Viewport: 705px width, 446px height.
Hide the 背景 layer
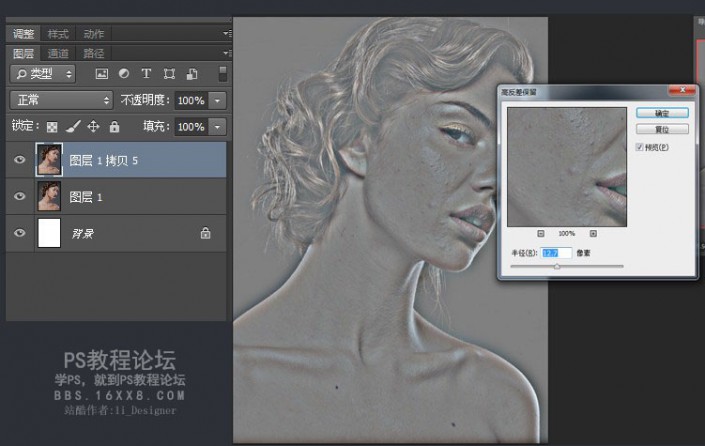coord(19,233)
